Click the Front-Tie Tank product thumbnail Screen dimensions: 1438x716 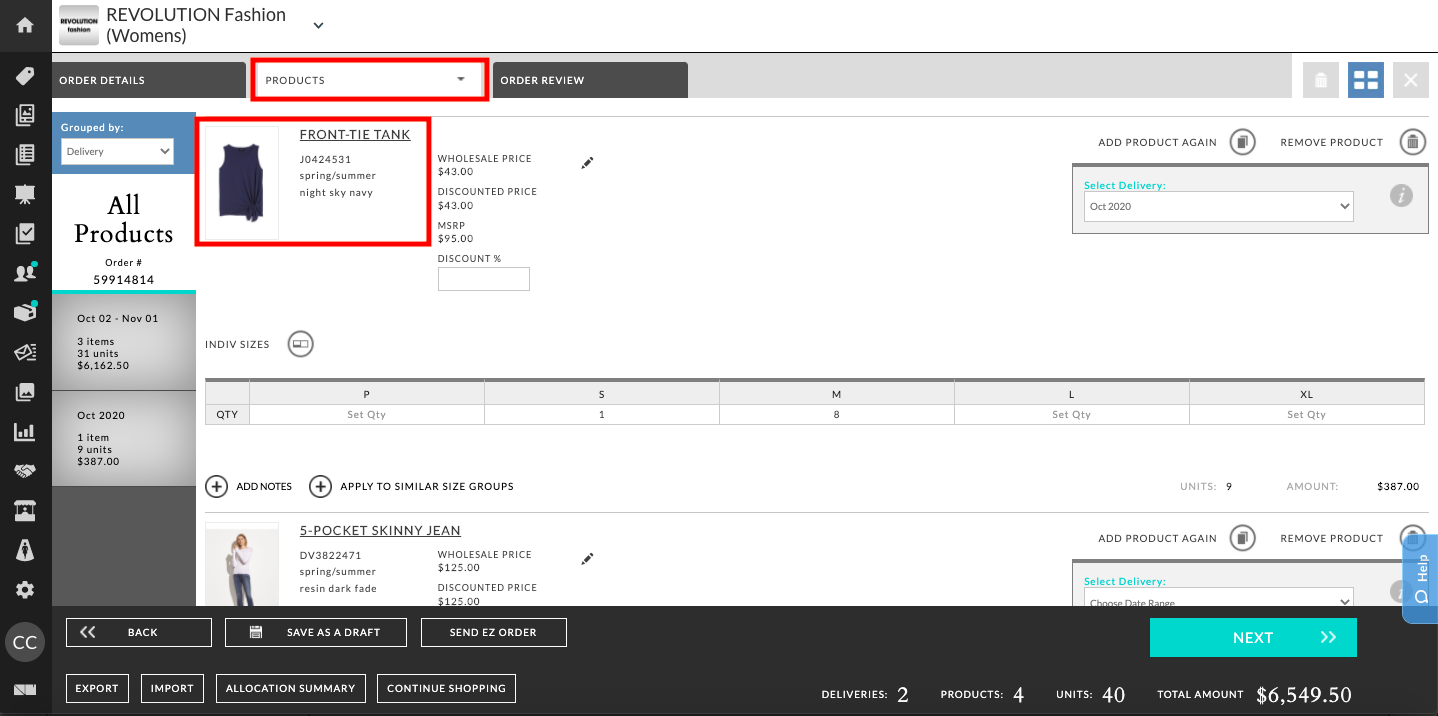tap(242, 182)
